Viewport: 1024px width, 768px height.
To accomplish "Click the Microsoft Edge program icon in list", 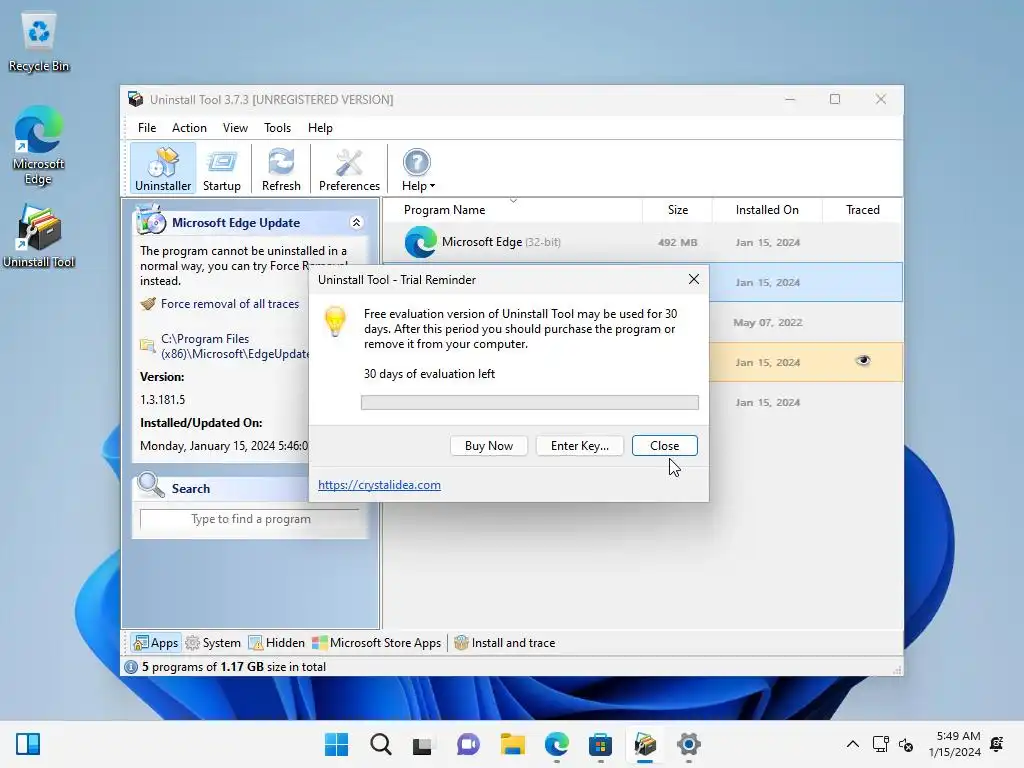I will click(x=421, y=242).
